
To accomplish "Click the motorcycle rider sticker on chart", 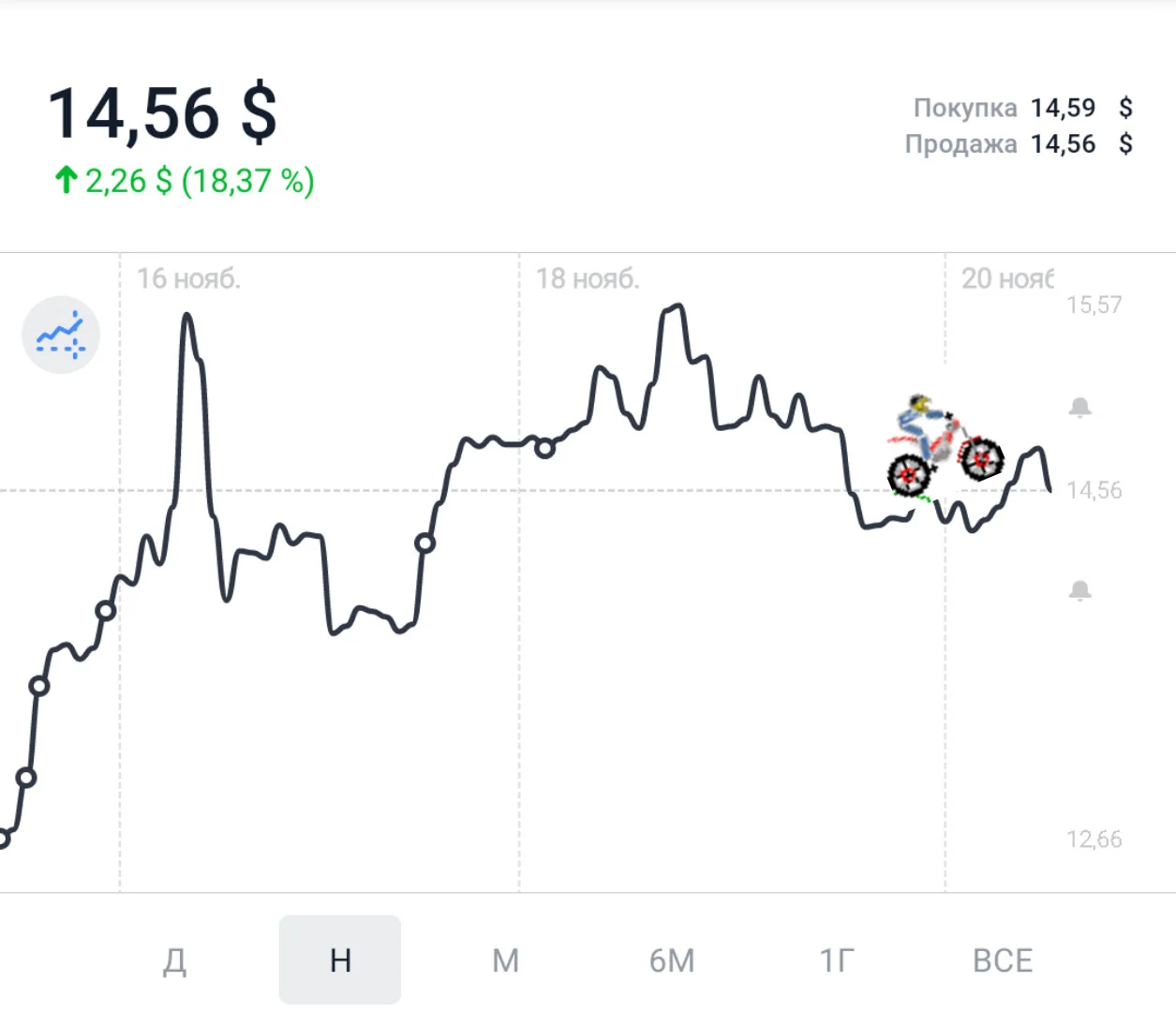I will pyautogui.click(x=945, y=447).
